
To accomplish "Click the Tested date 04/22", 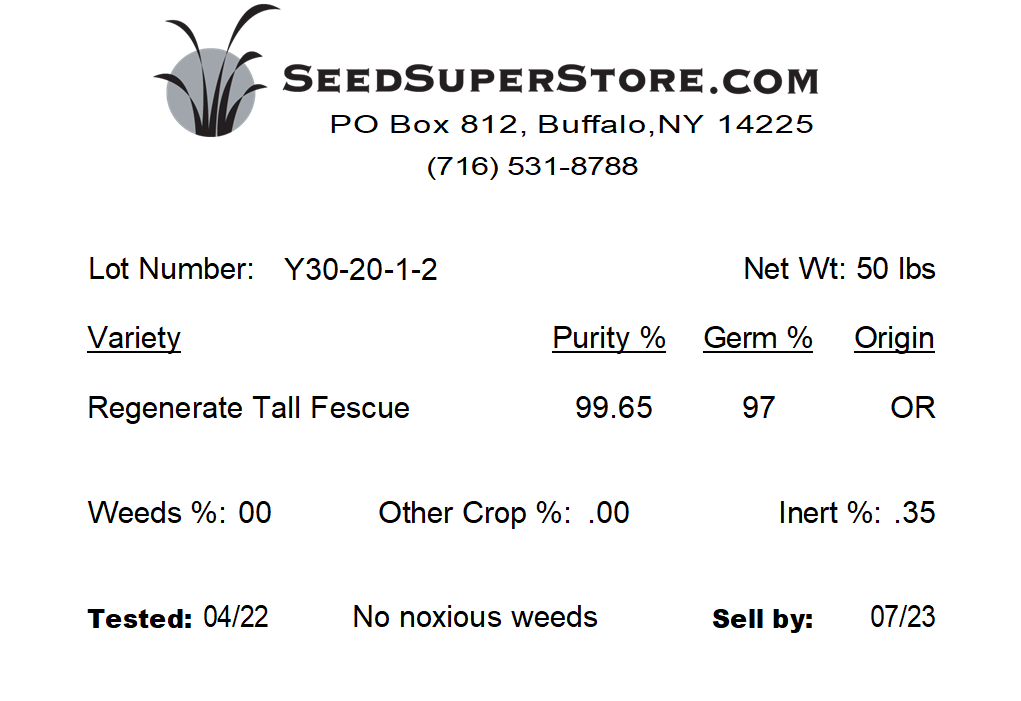I will (236, 617).
